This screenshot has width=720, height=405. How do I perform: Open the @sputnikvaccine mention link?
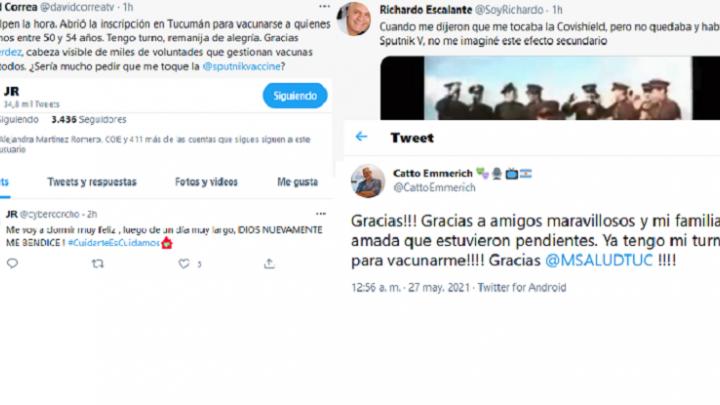point(242,67)
